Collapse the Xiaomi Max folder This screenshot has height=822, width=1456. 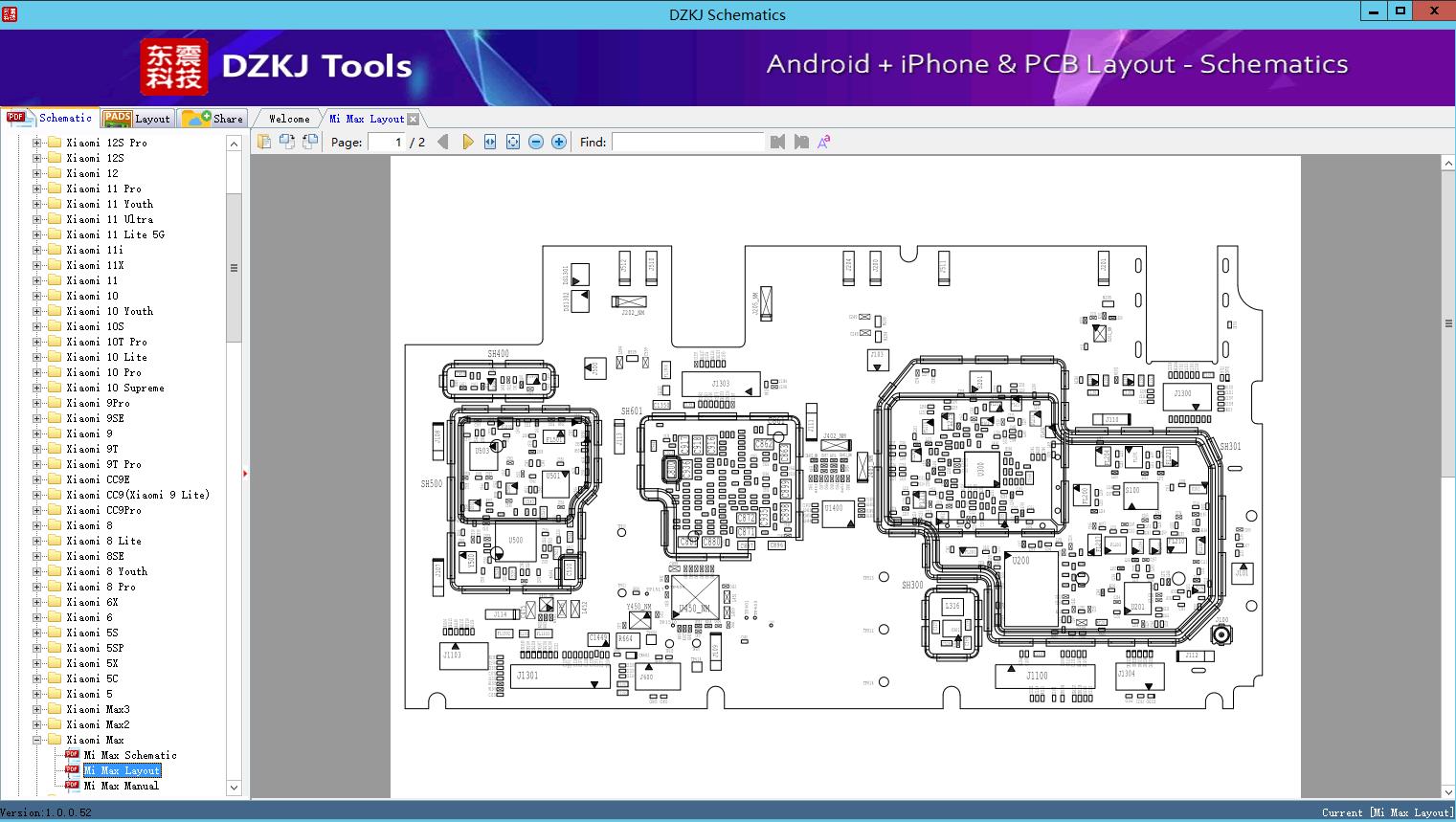(x=37, y=739)
